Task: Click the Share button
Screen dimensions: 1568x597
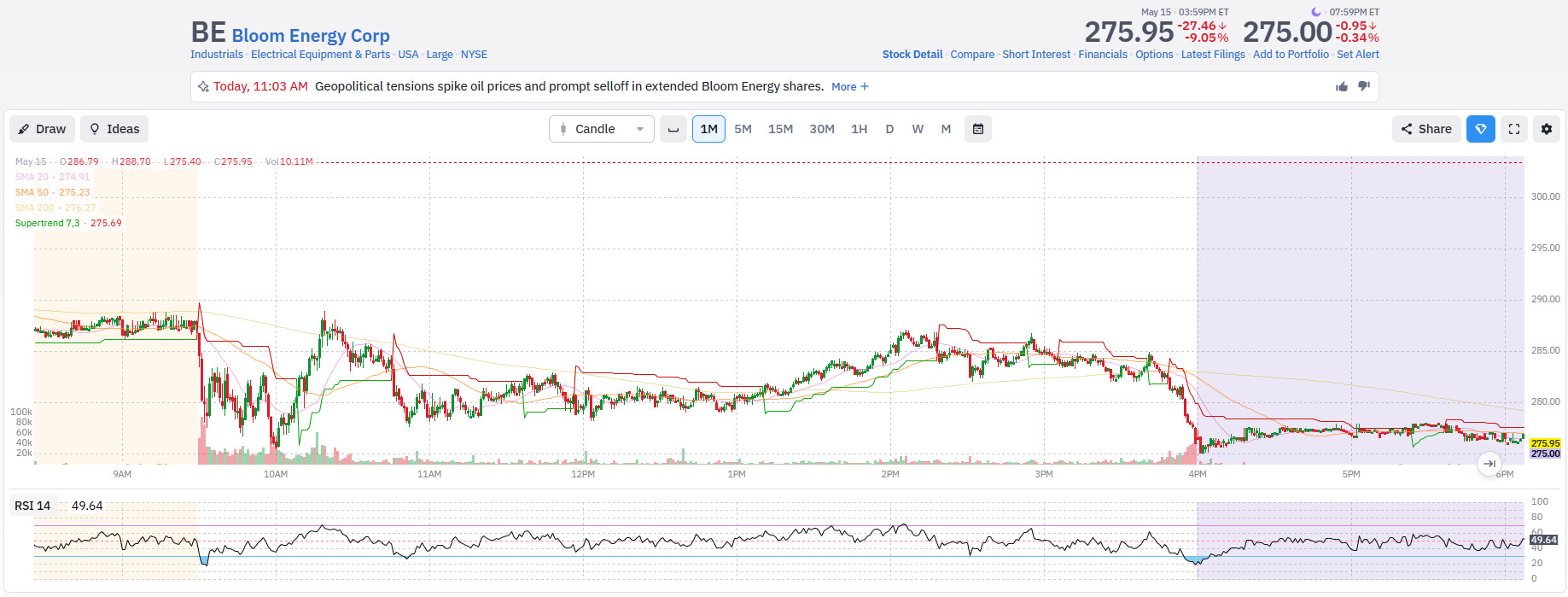Action: [x=1426, y=129]
